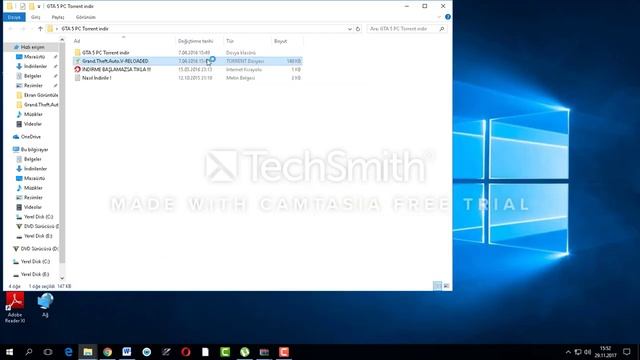This screenshot has width=640, height=360.
Task: Open Google Chrome from the taskbar
Action: [107, 352]
